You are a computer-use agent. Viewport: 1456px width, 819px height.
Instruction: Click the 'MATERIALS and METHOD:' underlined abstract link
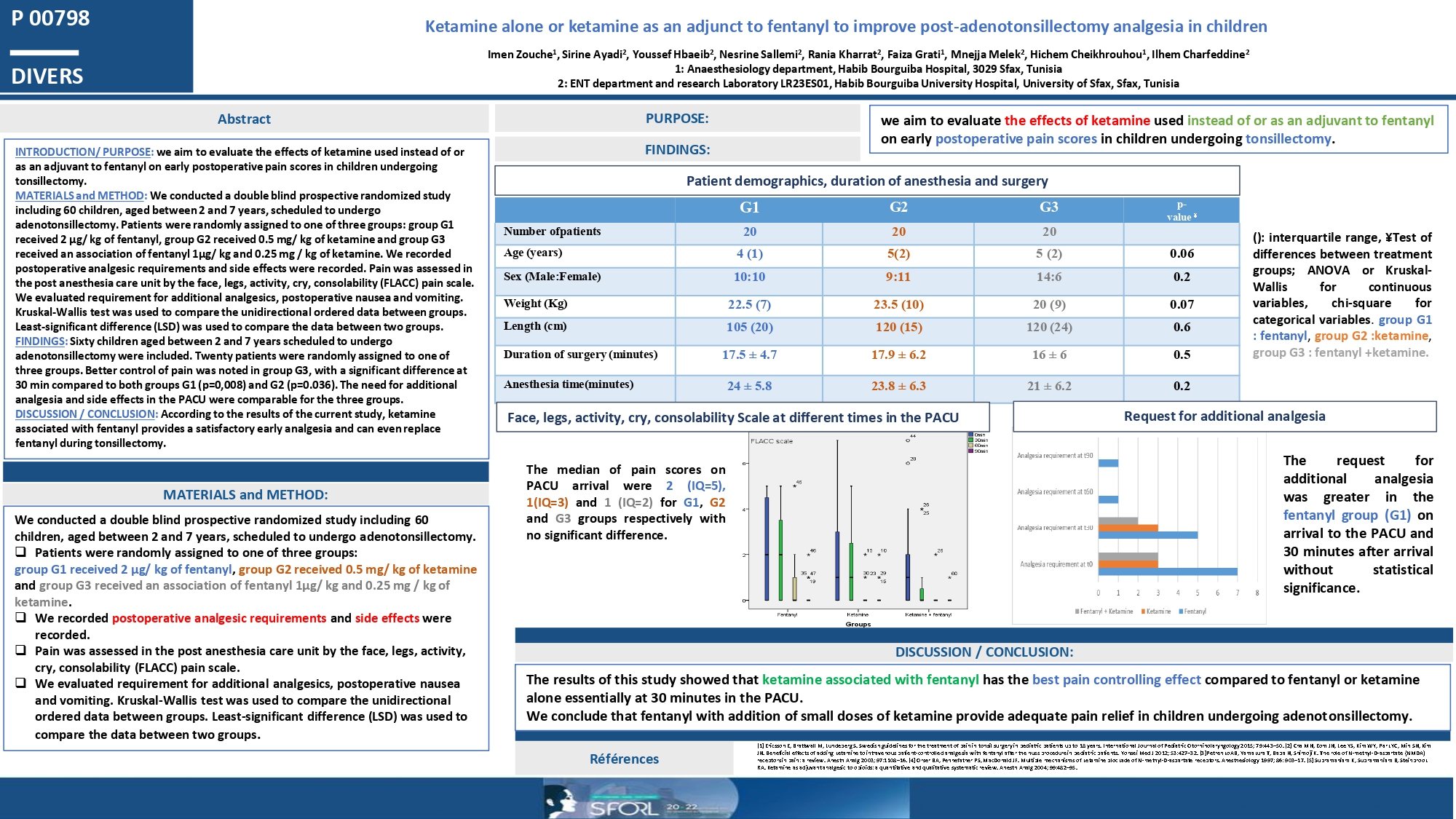tap(81, 195)
